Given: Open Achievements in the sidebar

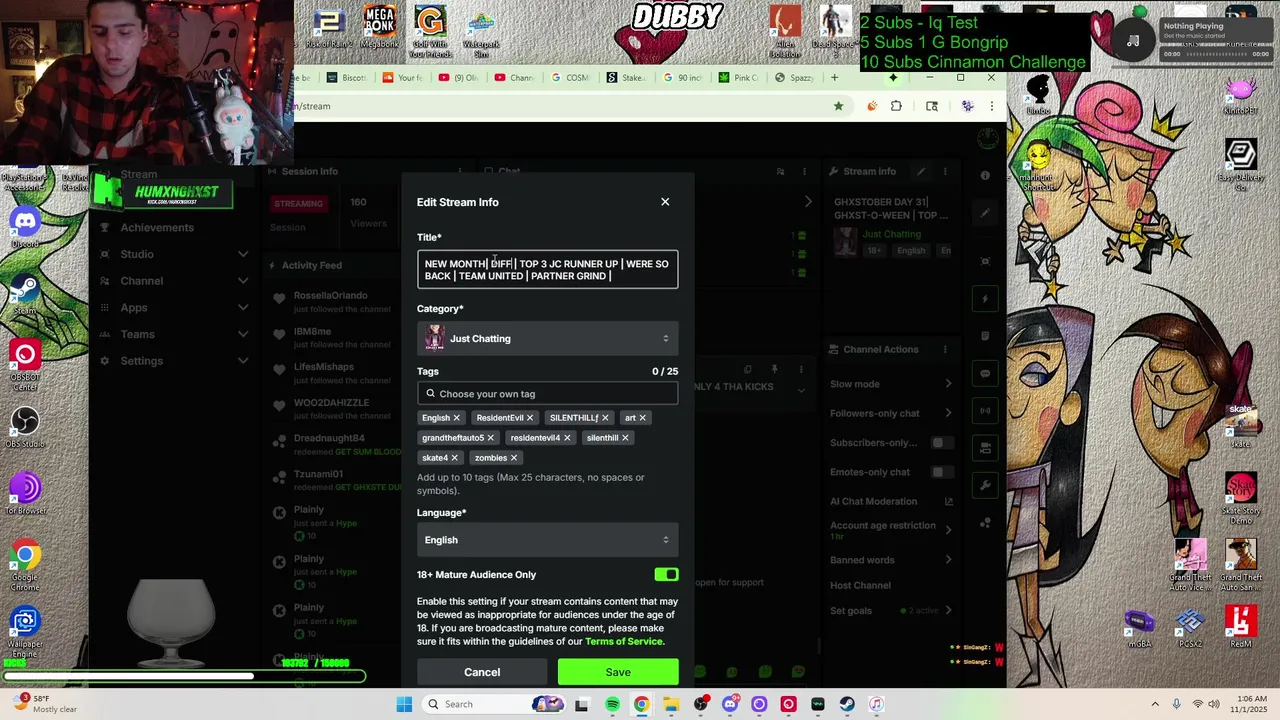Looking at the screenshot, I should point(157,228).
